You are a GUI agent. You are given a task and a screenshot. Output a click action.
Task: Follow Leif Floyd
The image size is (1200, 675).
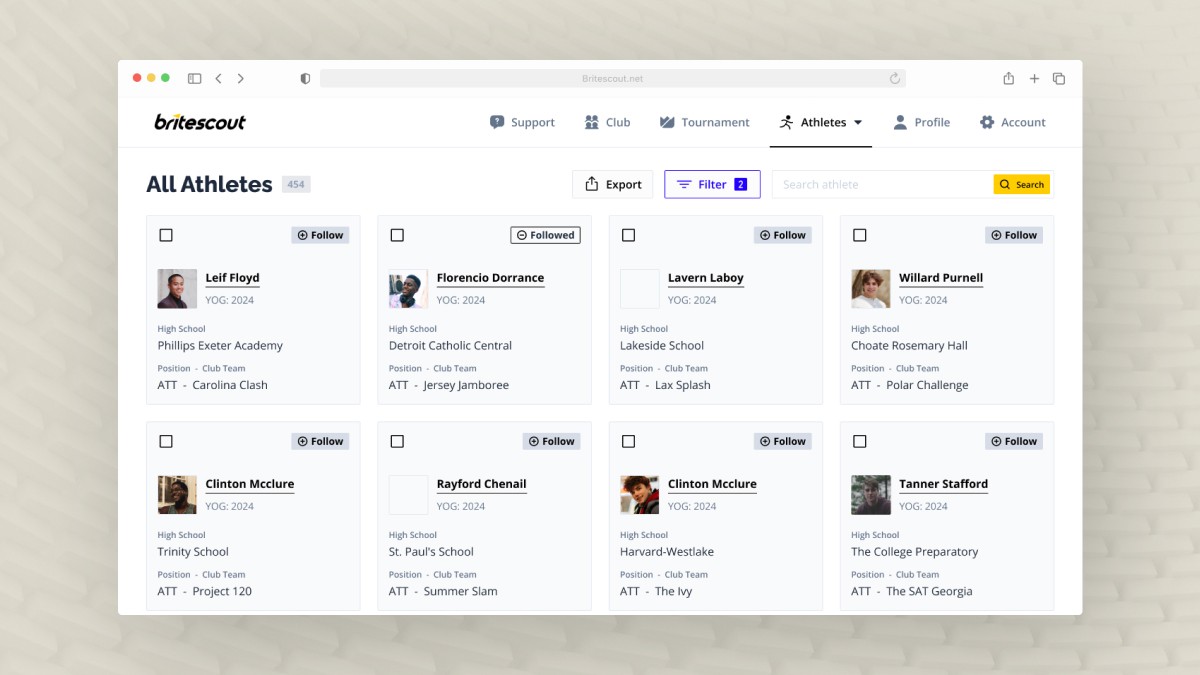[320, 235]
